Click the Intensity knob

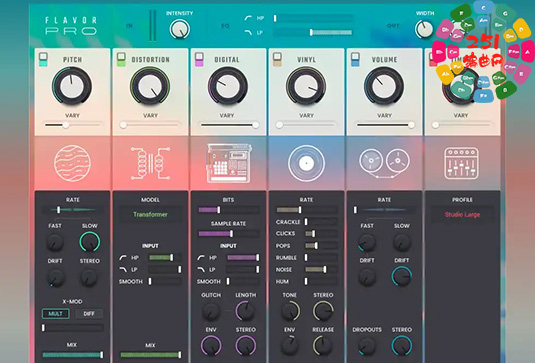pyautogui.click(x=180, y=29)
